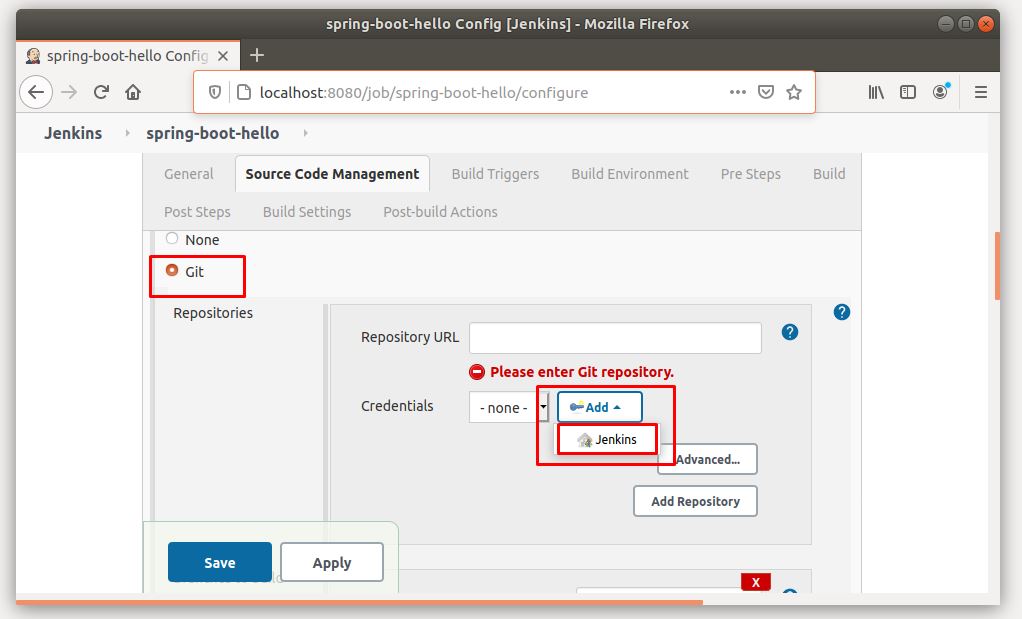Click inside the Repository URL field
This screenshot has width=1022, height=619.
click(615, 337)
